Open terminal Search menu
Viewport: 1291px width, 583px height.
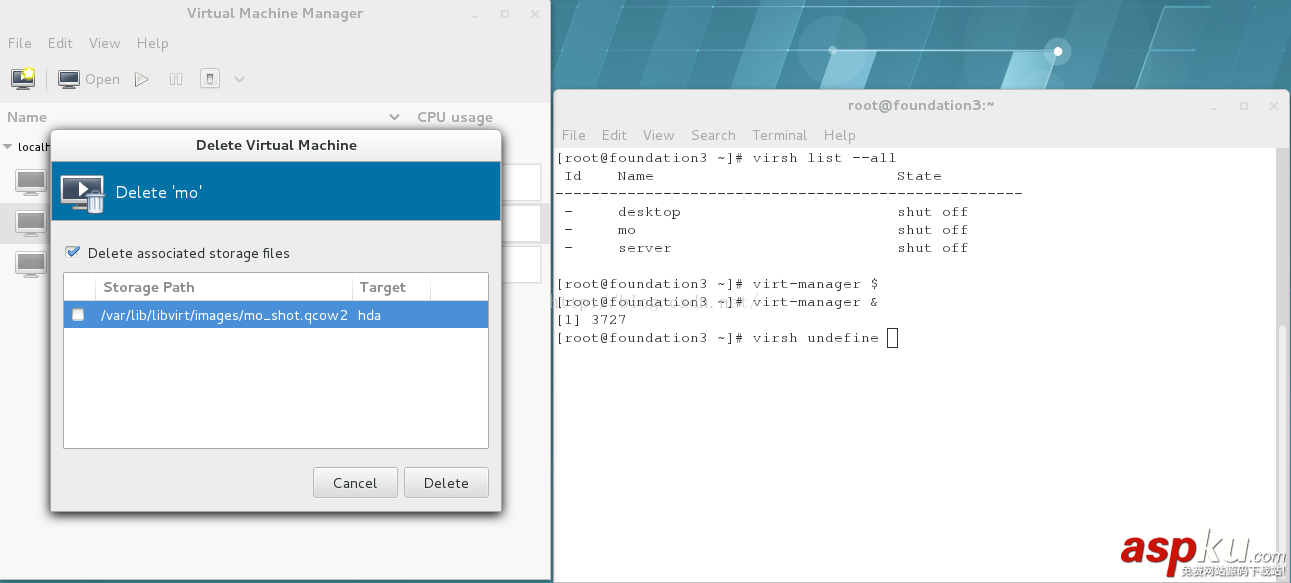pos(713,135)
